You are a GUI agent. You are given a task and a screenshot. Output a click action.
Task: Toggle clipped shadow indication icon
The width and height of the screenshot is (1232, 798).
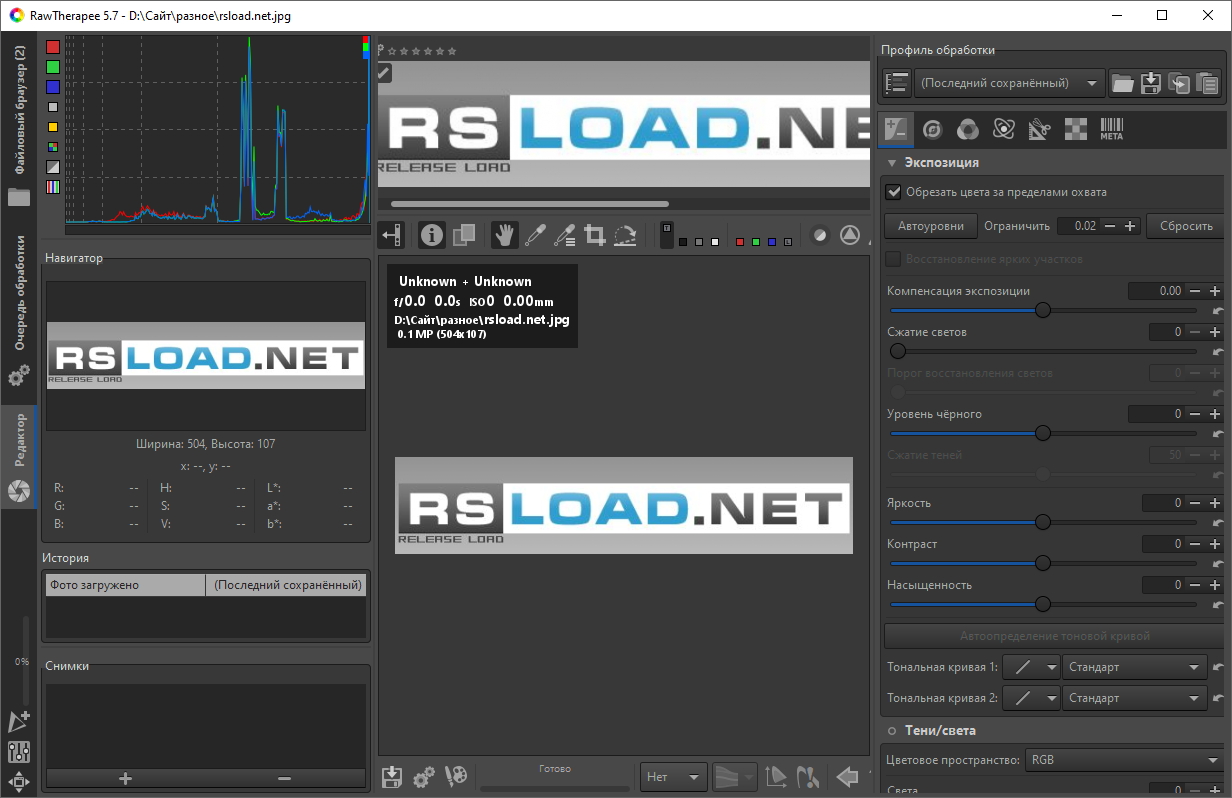[819, 236]
